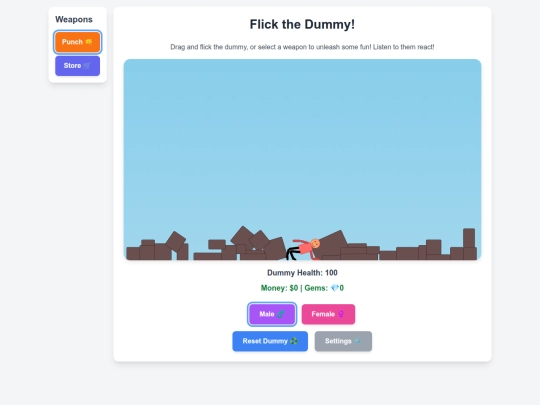Image resolution: width=540 pixels, height=405 pixels.
Task: Choose the Male dummy option
Action: tap(272, 314)
